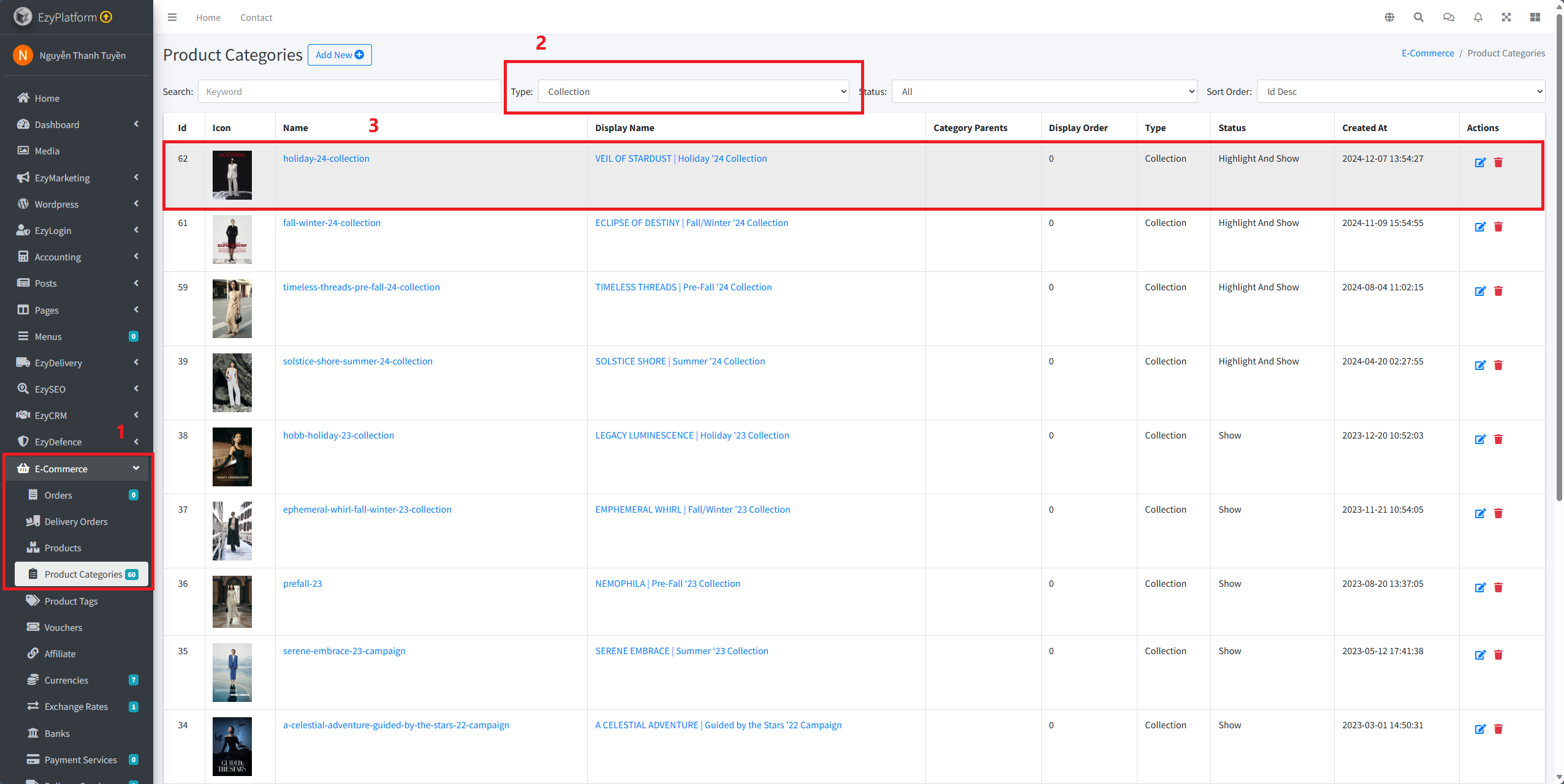The width and height of the screenshot is (1564, 784).
Task: Click the fullscreen expand icon
Action: point(1506,17)
